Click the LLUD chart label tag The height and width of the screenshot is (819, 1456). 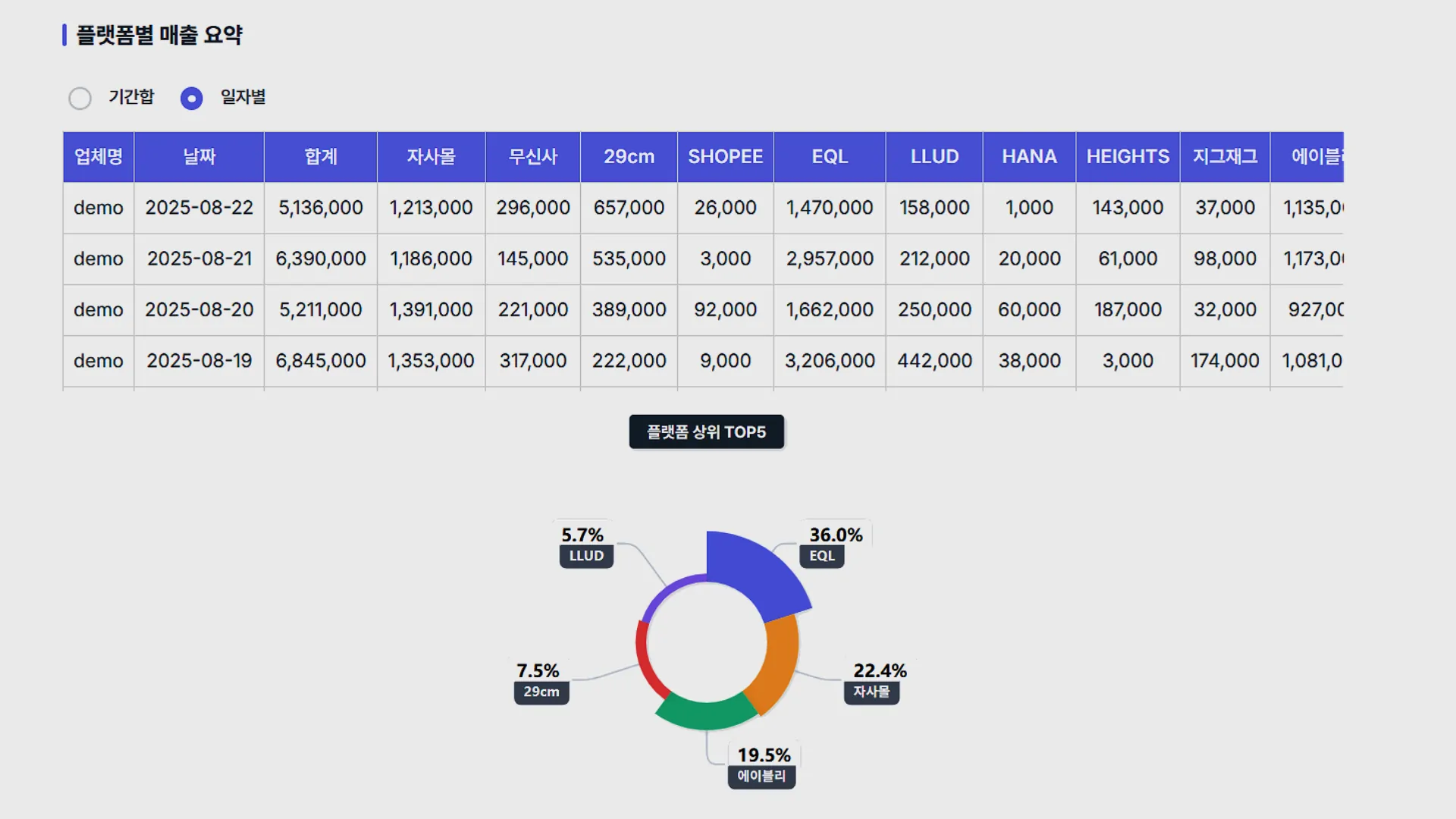coord(586,556)
